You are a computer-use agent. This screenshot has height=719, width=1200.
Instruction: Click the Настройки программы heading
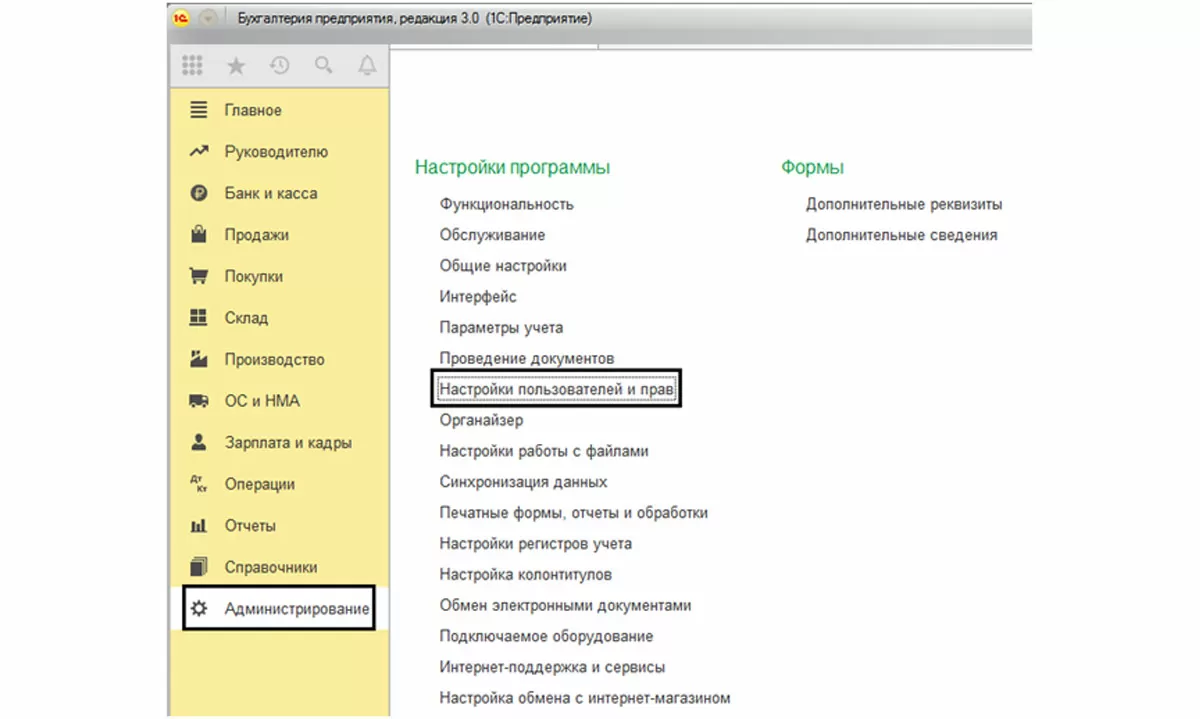(512, 167)
